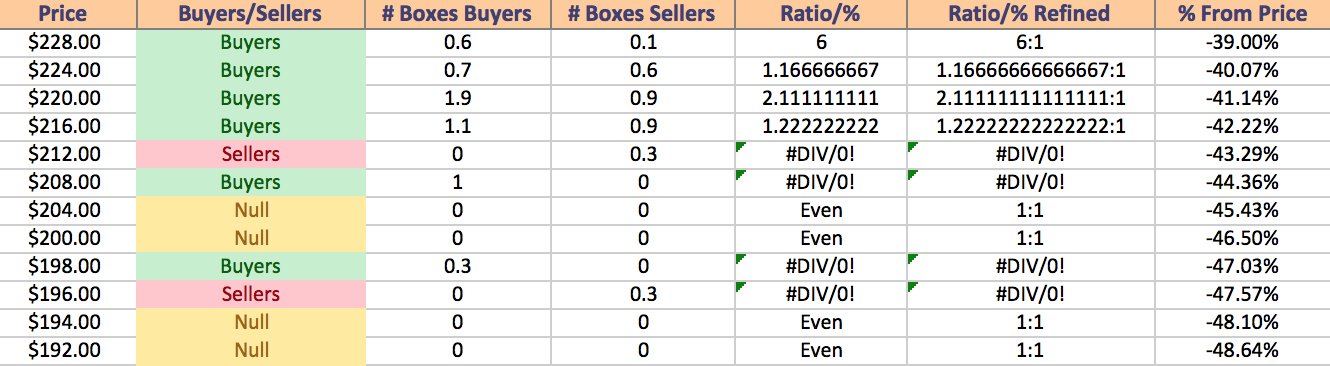The width and height of the screenshot is (1330, 366).
Task: Click the 2.111111111 ratio cell
Action: (x=821, y=99)
